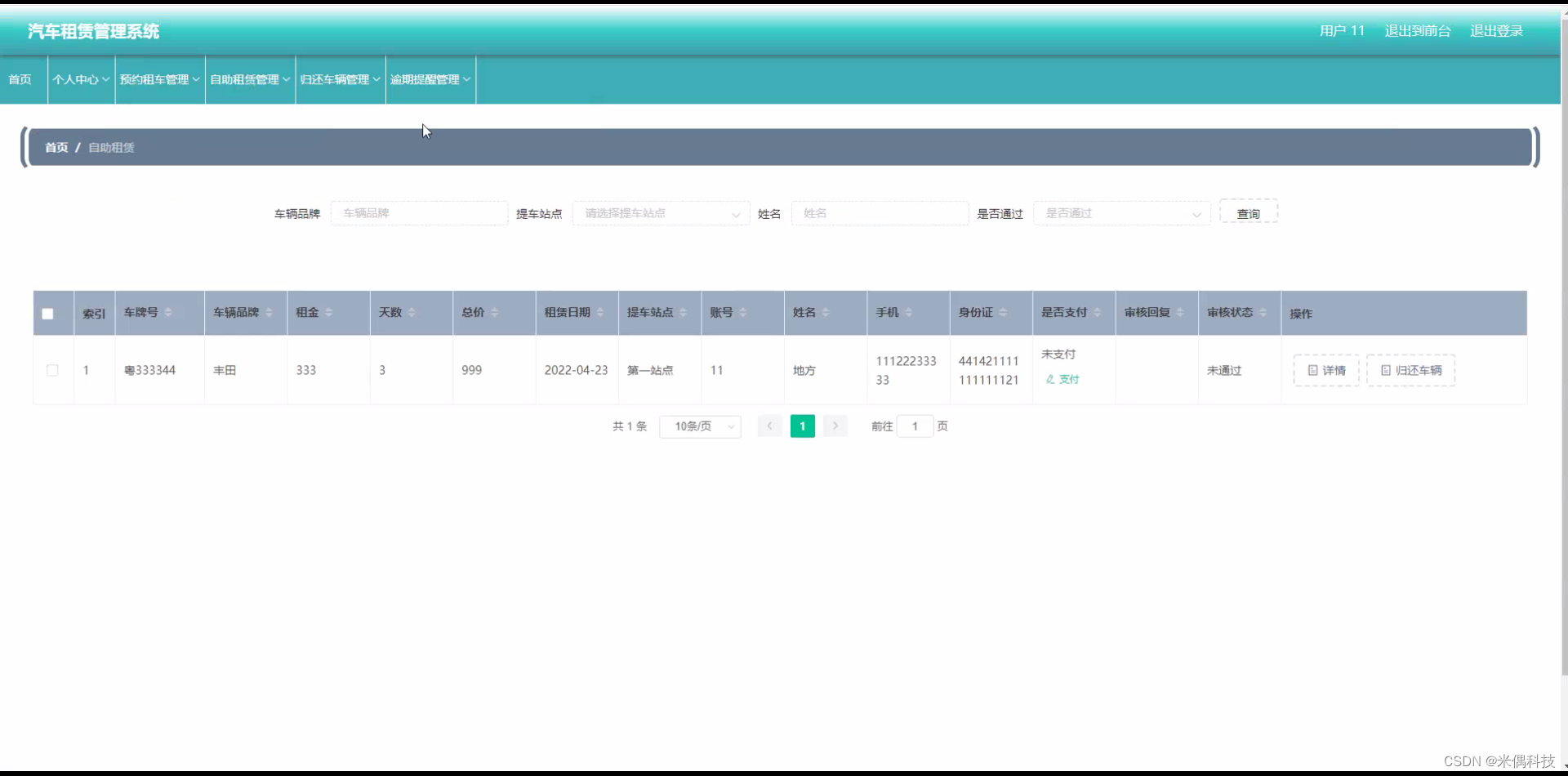
Task: Click inside the 姓名 name input field
Action: click(x=880, y=213)
